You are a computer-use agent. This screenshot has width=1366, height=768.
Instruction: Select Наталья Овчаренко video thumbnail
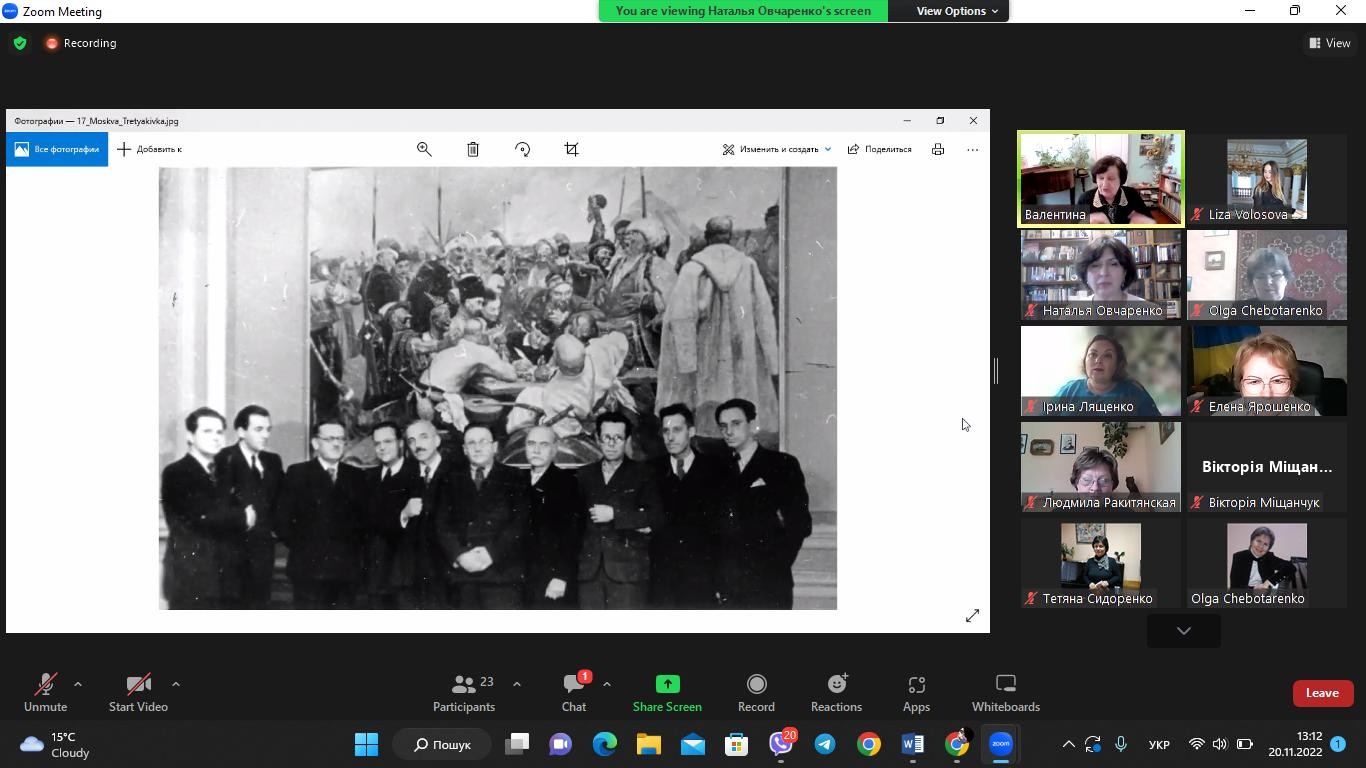[1101, 275]
